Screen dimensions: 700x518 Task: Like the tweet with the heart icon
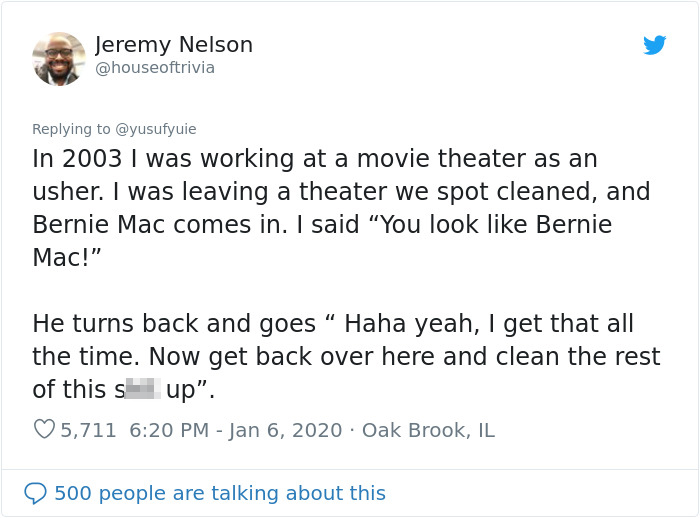pyautogui.click(x=44, y=430)
